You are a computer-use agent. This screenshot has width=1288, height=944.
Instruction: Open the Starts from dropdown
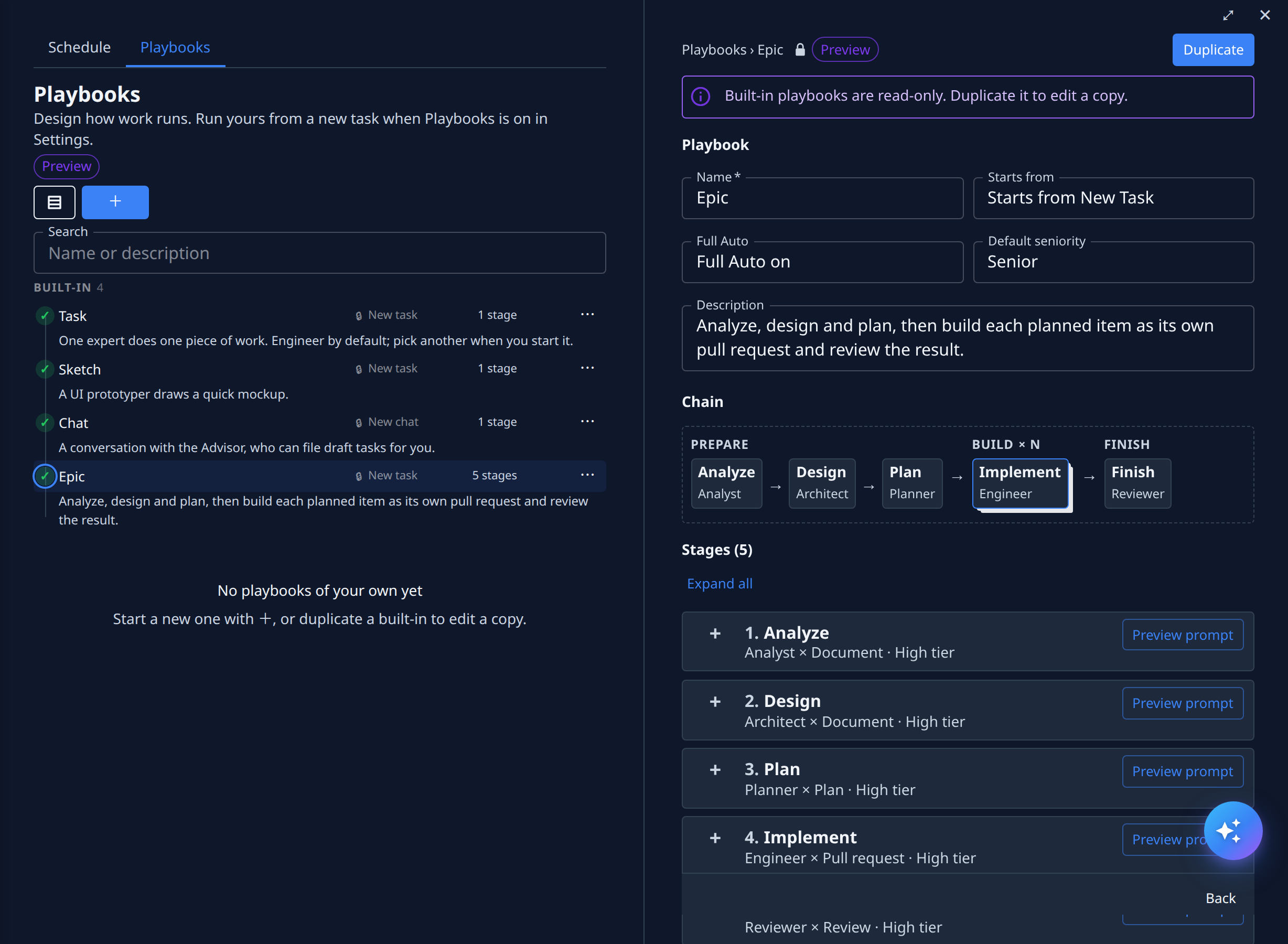pos(1113,198)
